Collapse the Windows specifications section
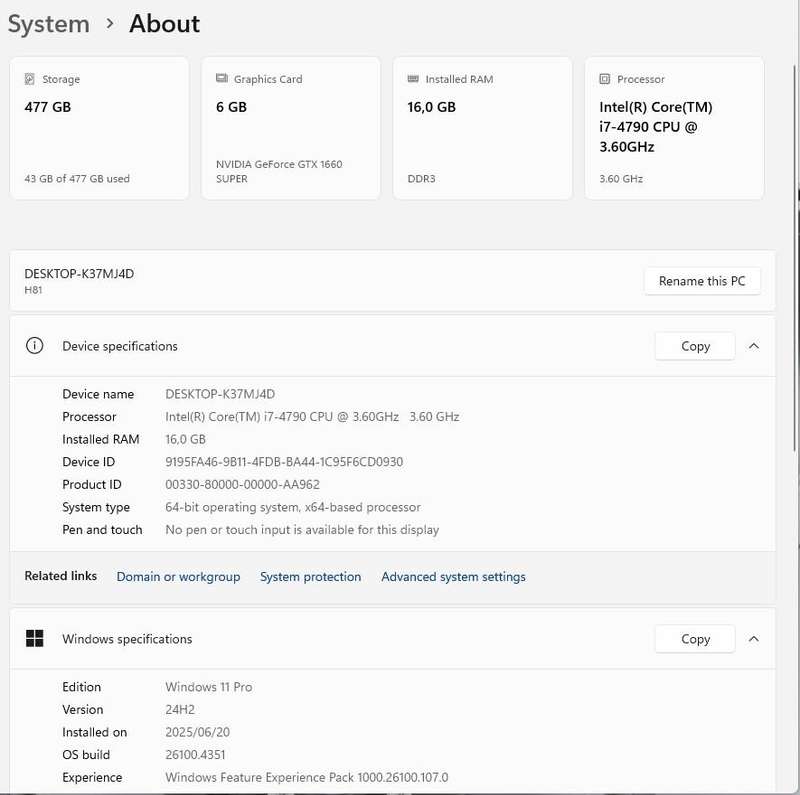Viewport: 800px width, 795px height. (754, 639)
